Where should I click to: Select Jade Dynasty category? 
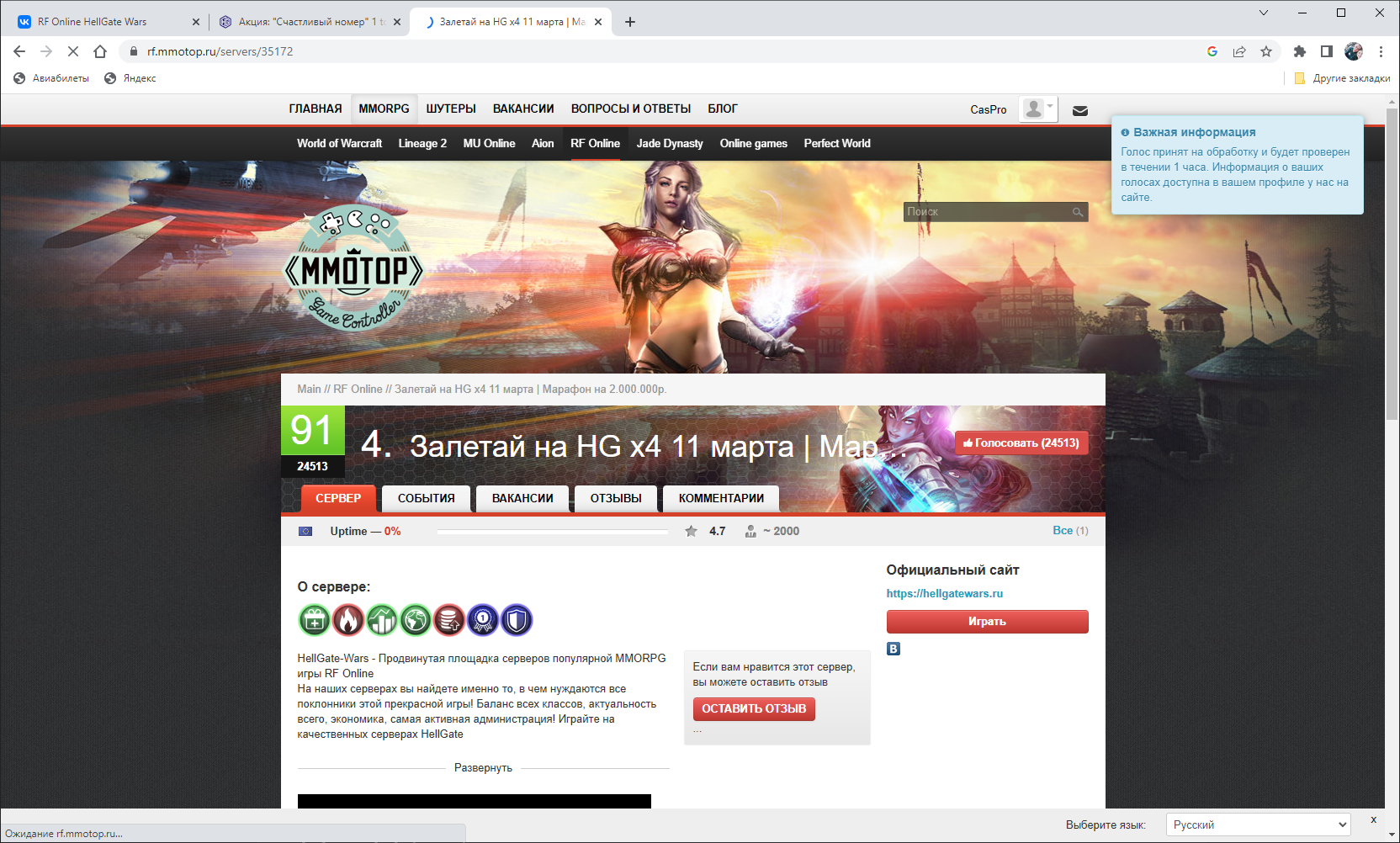670,143
